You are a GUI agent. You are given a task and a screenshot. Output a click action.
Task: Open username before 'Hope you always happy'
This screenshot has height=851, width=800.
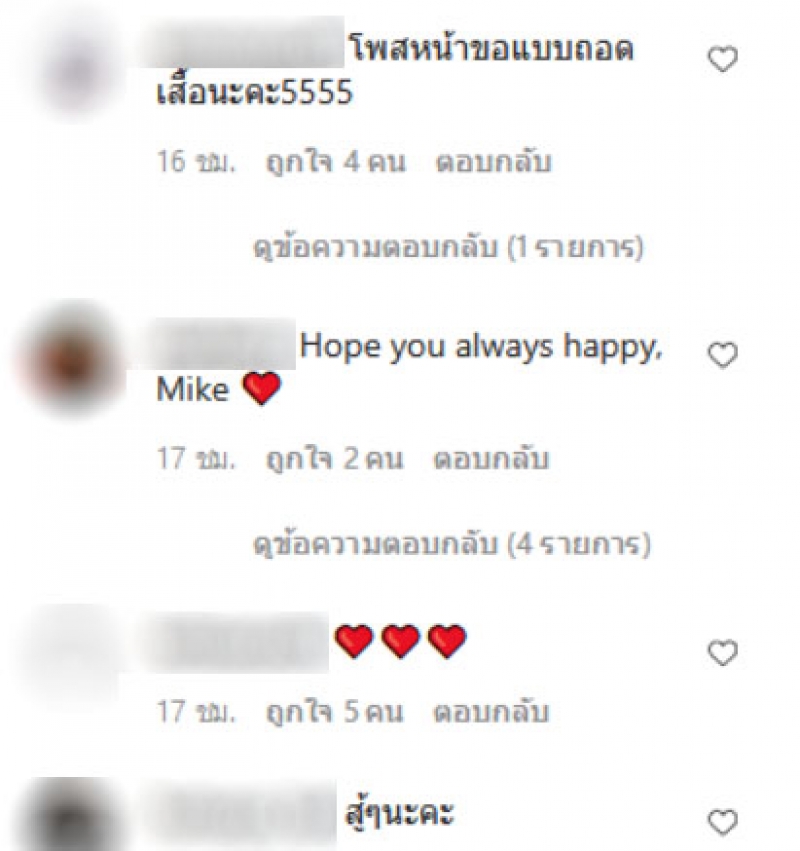(214, 345)
